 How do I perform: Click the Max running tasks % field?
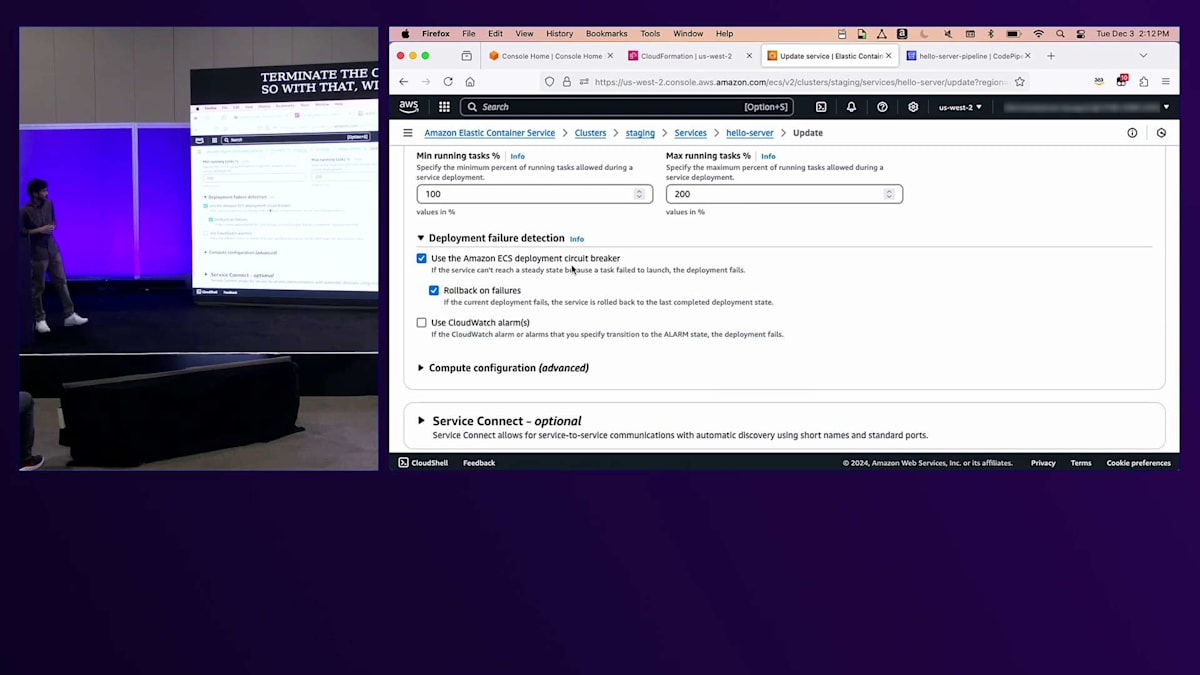[785, 194]
